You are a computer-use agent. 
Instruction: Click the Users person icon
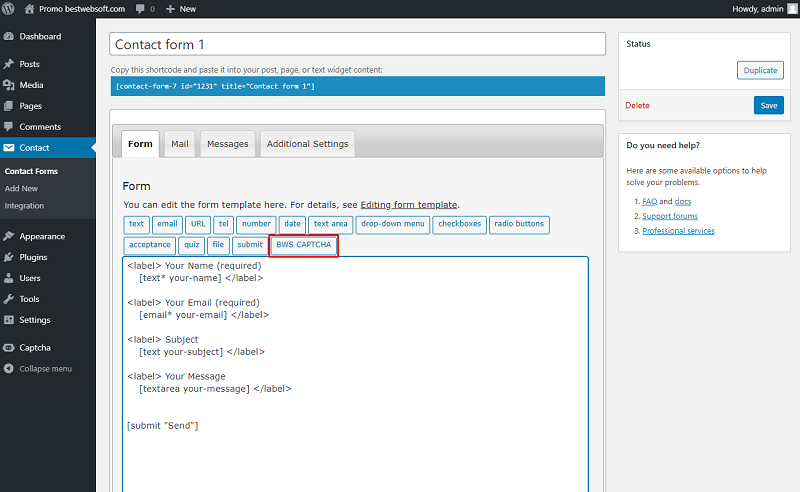(x=9, y=278)
